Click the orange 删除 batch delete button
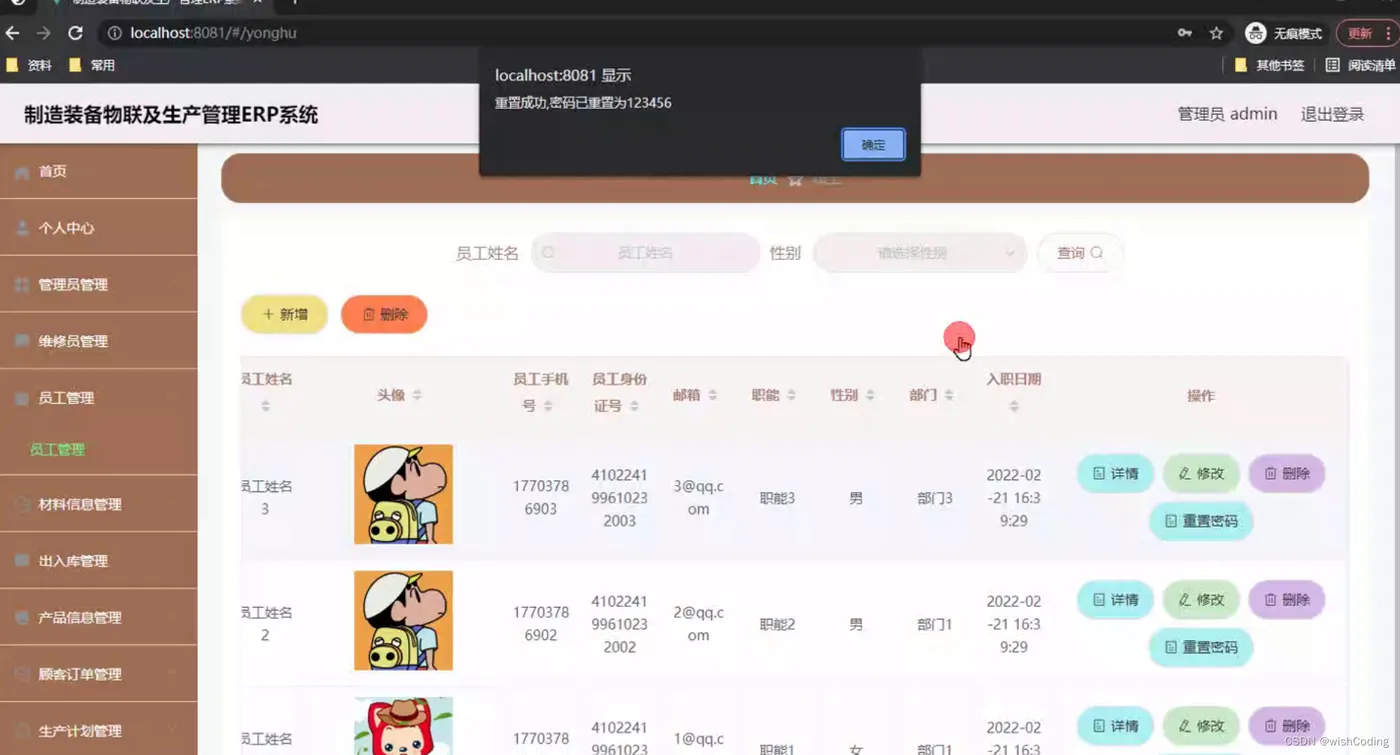1400x755 pixels. [x=384, y=314]
